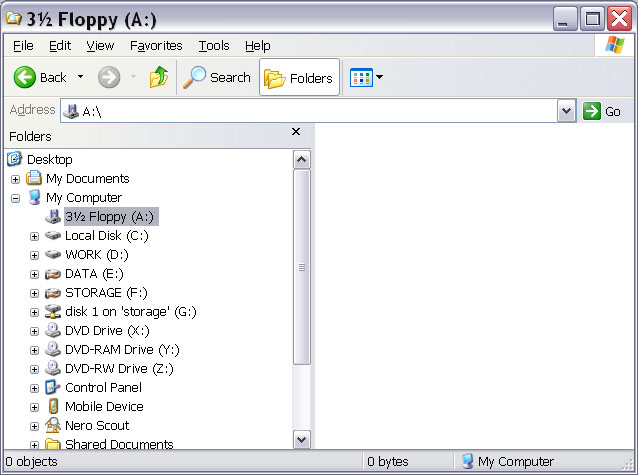Toggle the Folders pane button
The height and width of the screenshot is (475, 638).
click(x=299, y=77)
